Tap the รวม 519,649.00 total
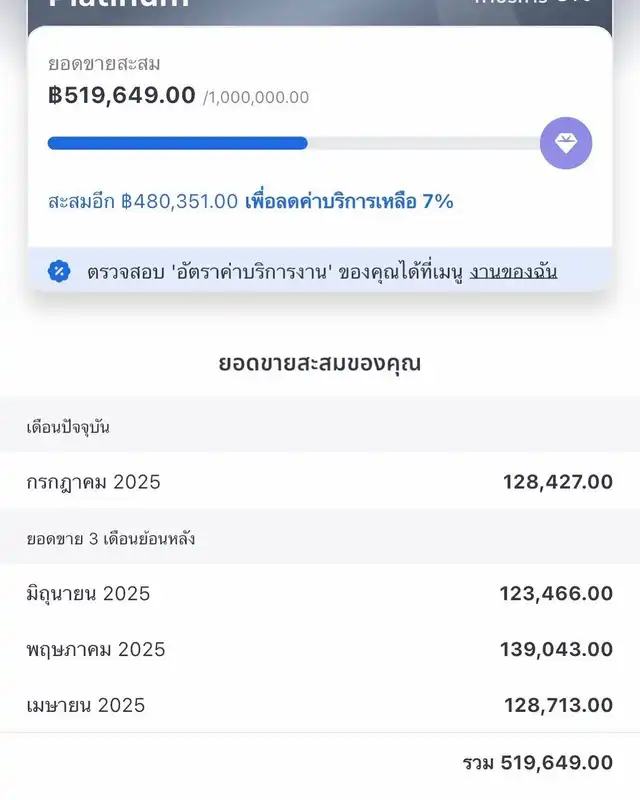The width and height of the screenshot is (640, 800). (x=537, y=763)
